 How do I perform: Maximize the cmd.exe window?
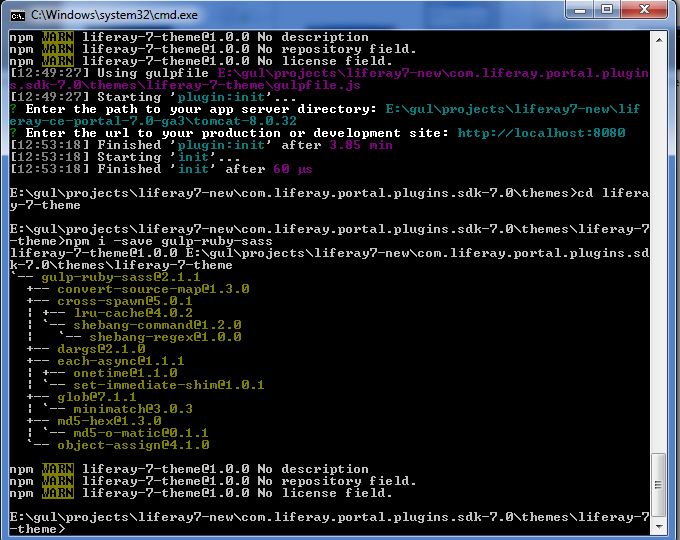[607, 10]
